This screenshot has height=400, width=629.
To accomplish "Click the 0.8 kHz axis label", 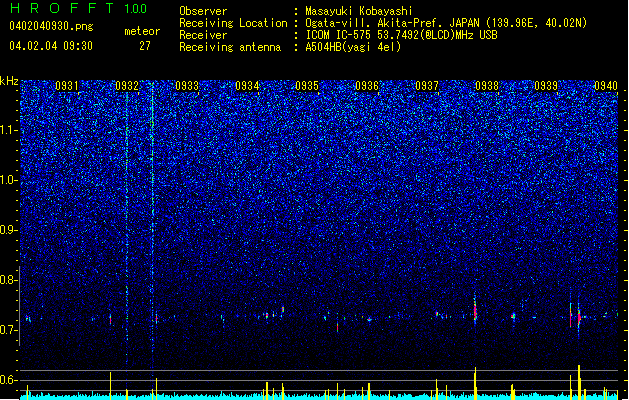I will pyautogui.click(x=9, y=280).
